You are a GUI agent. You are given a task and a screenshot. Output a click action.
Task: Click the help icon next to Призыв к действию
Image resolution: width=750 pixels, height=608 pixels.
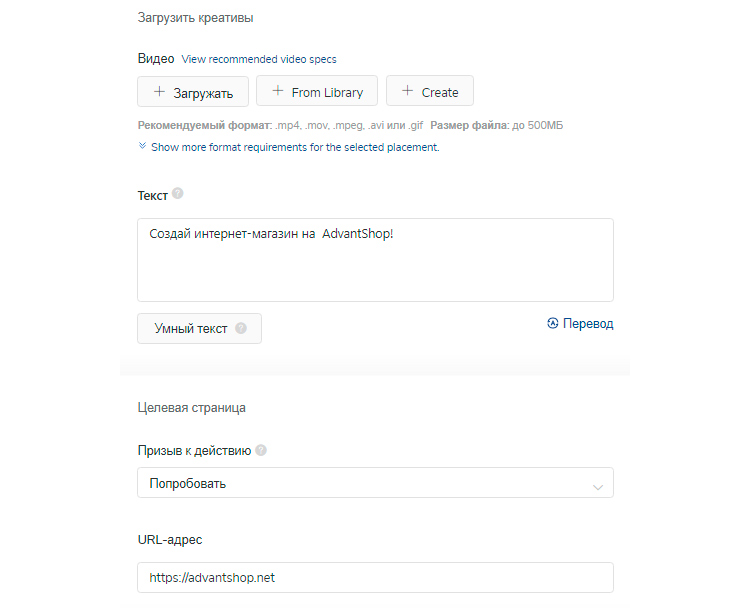click(x=261, y=450)
